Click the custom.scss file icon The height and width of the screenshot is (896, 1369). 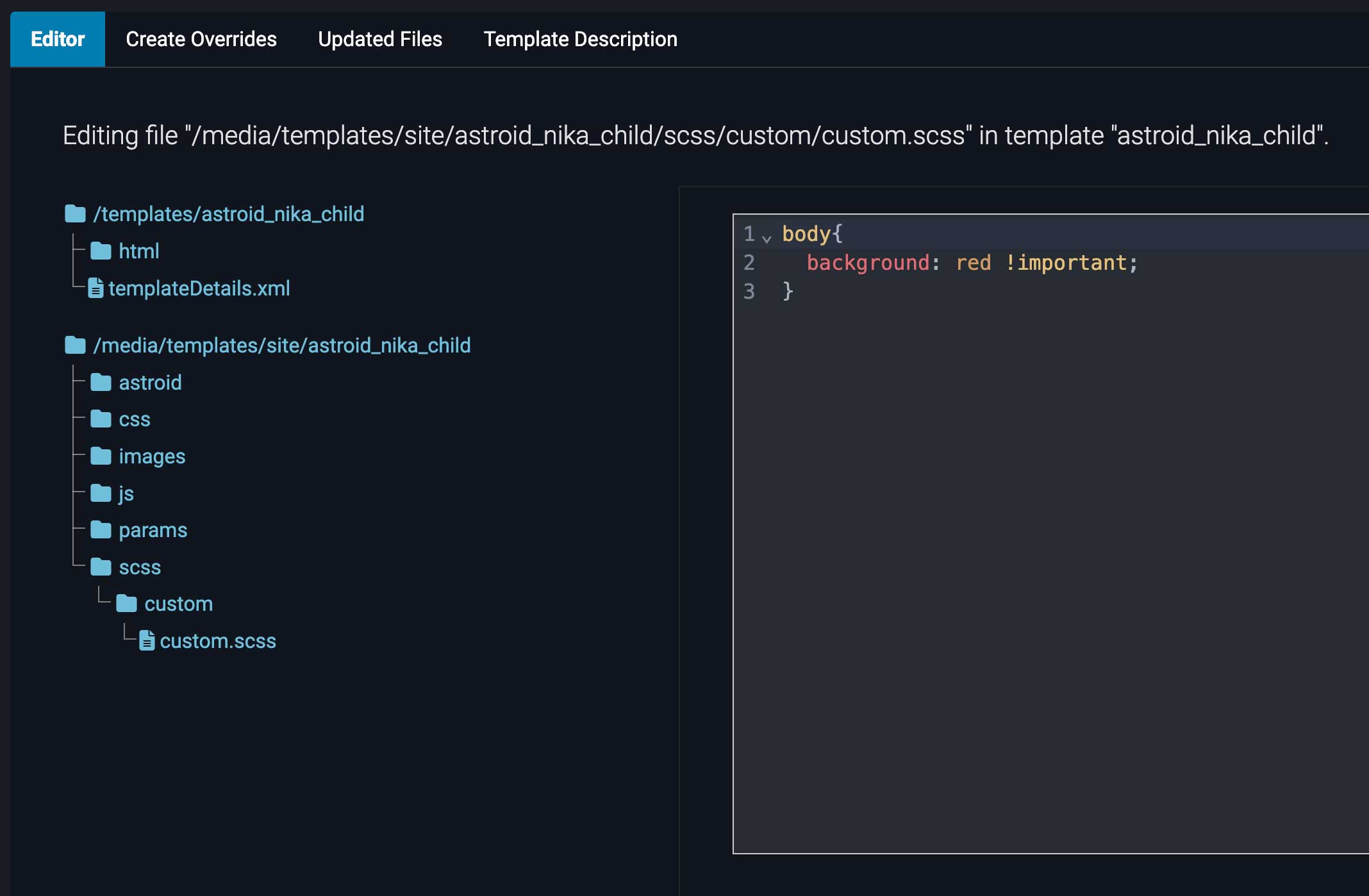click(x=147, y=640)
